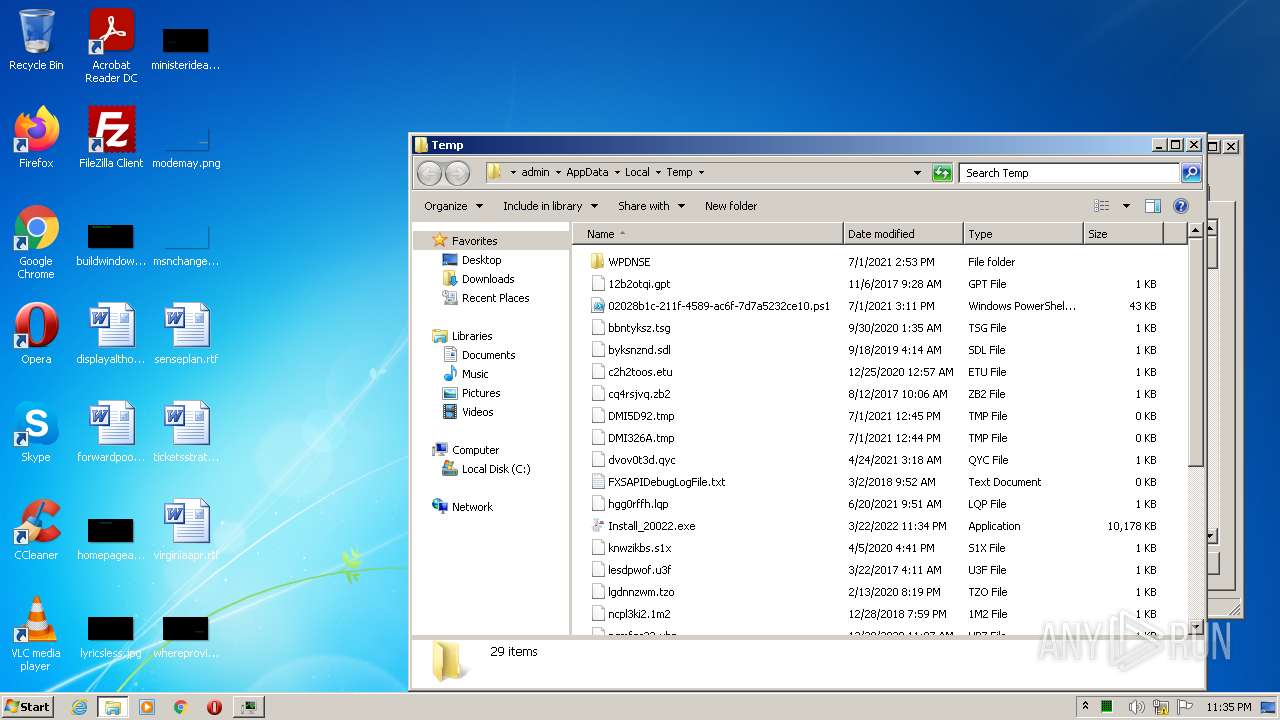Select Desktop under Favorites
Viewport: 1280px width, 720px height.
click(x=481, y=260)
